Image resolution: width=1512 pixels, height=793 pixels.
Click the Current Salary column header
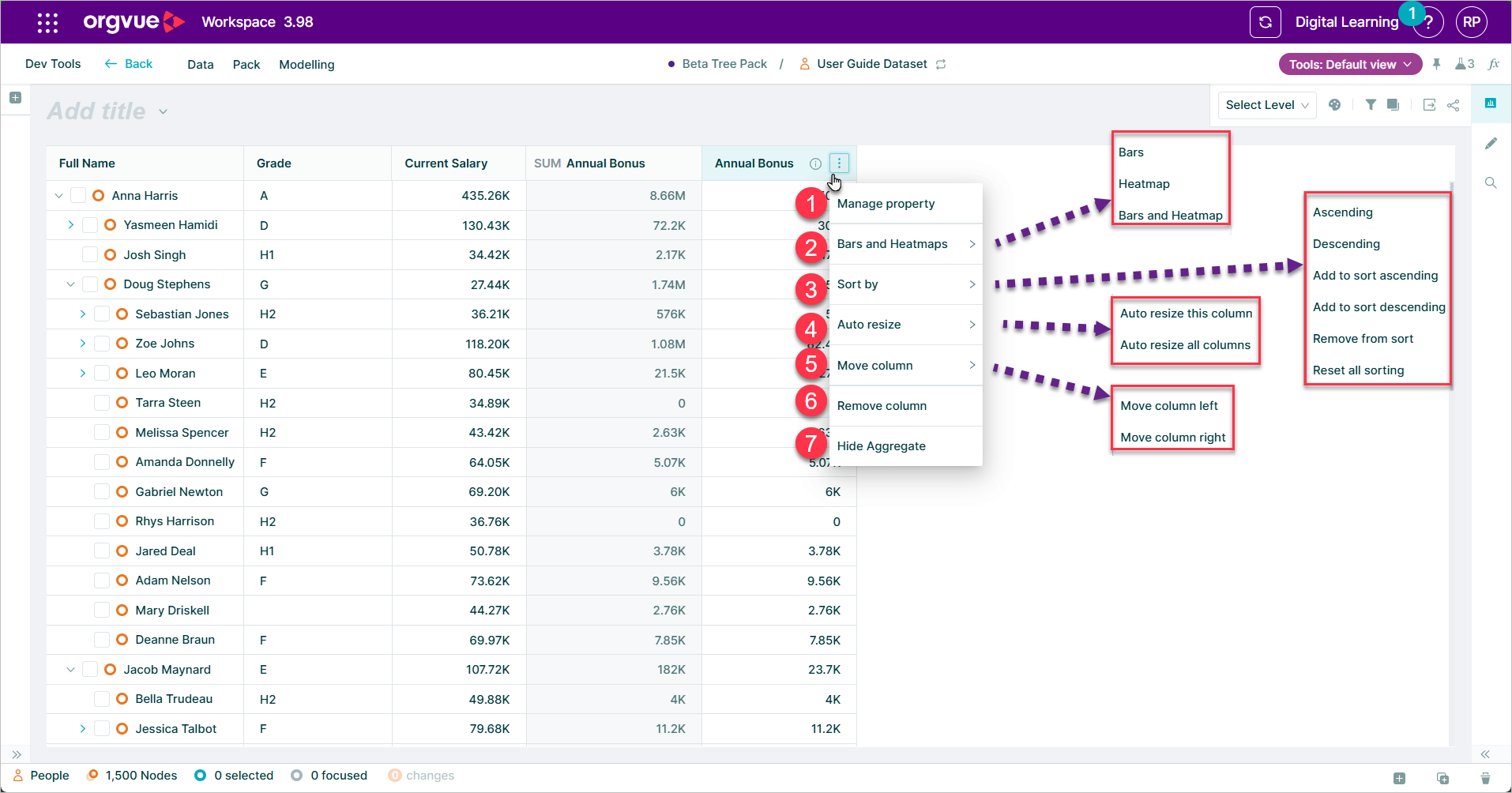pyautogui.click(x=458, y=163)
